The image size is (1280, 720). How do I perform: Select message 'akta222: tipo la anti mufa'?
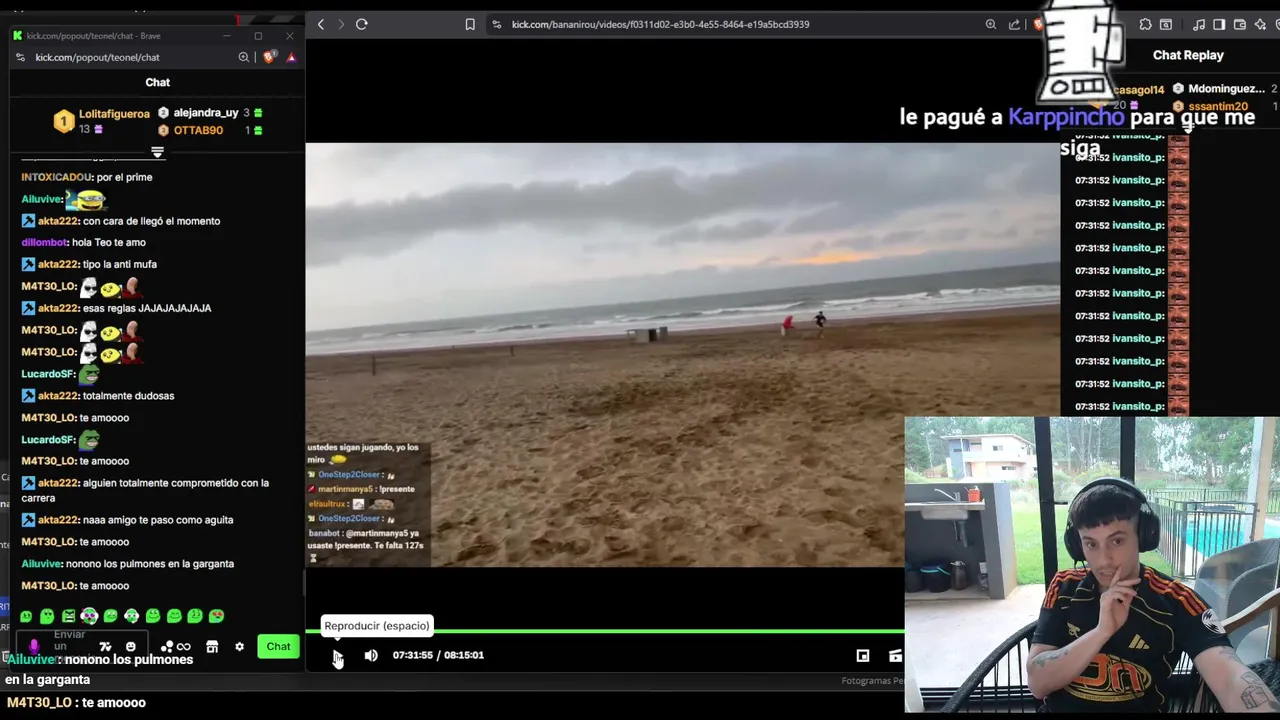coord(89,264)
